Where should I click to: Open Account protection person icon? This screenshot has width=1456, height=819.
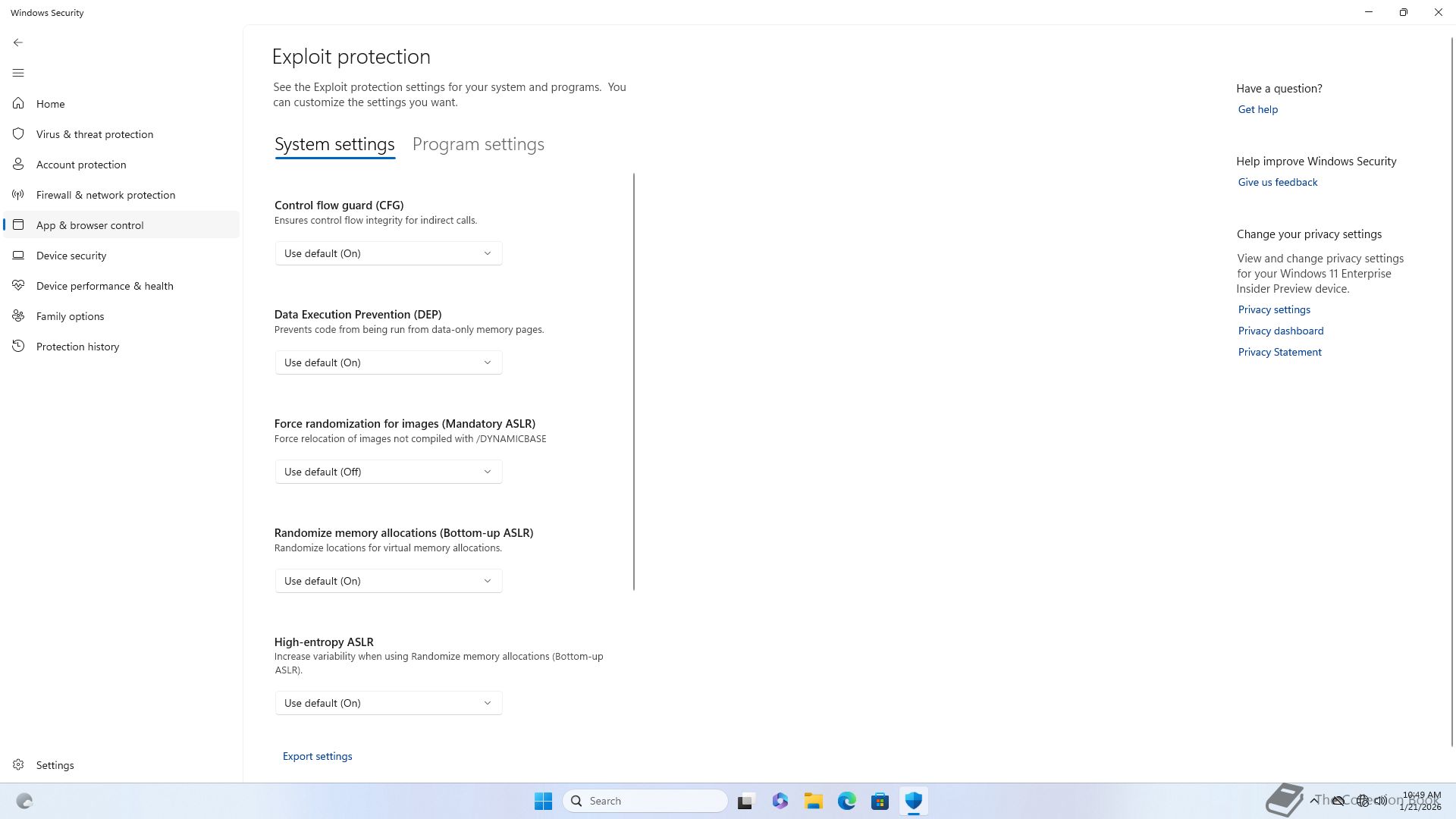(x=18, y=164)
